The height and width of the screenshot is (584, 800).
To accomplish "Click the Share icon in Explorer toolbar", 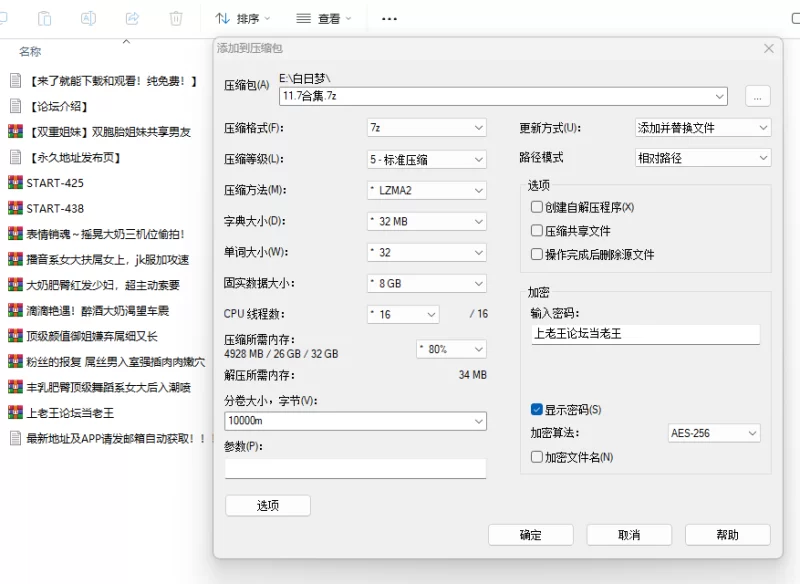I will [x=132, y=18].
